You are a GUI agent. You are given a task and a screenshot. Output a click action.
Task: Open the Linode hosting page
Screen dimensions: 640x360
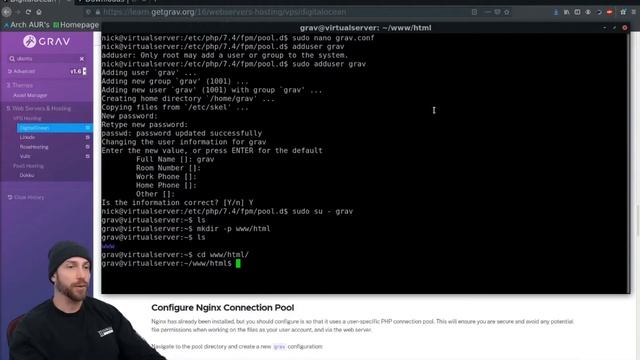pyautogui.click(x=27, y=138)
